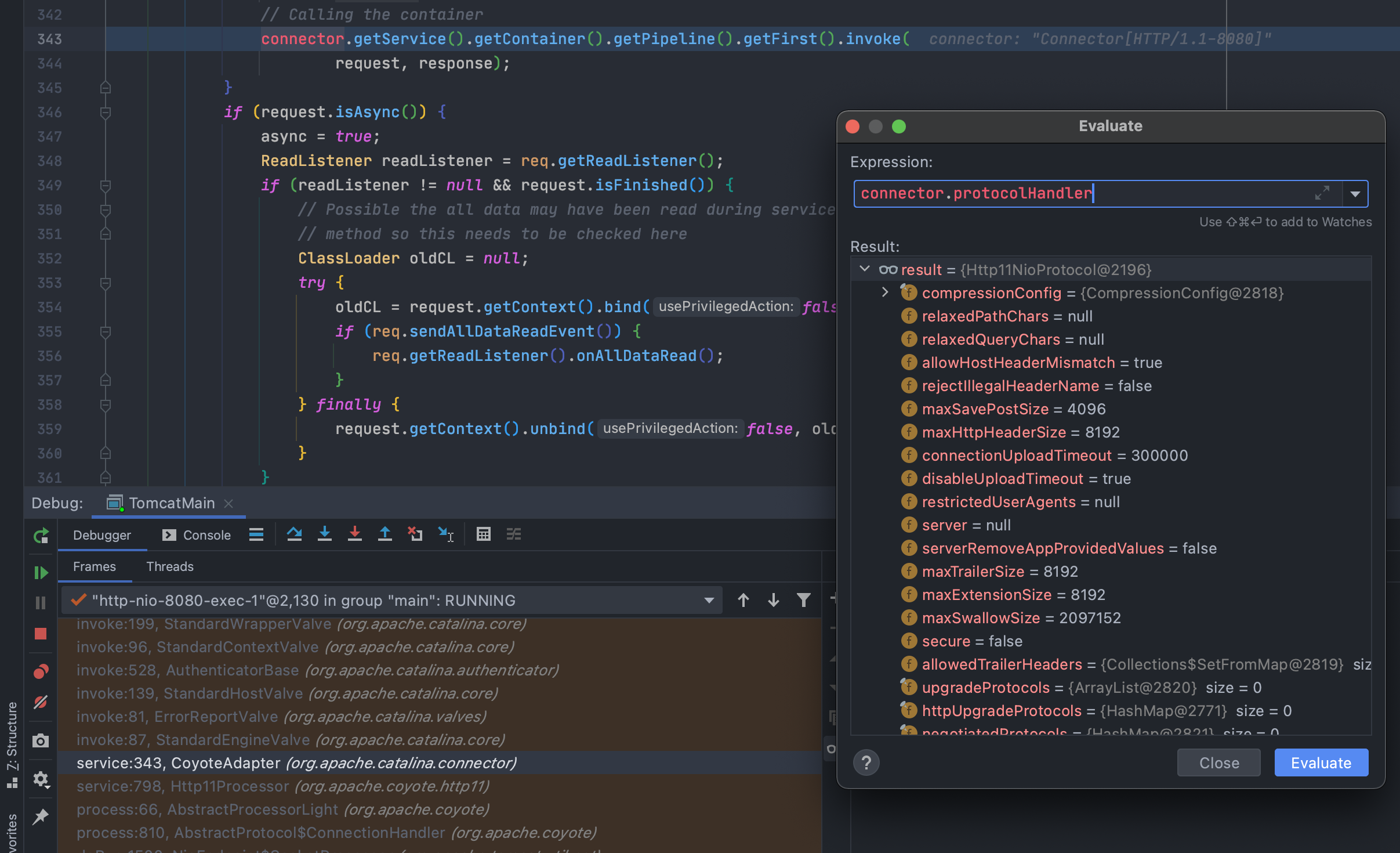Click the View Breakpoints icon
Screen dimensions: 1400x853
41,671
